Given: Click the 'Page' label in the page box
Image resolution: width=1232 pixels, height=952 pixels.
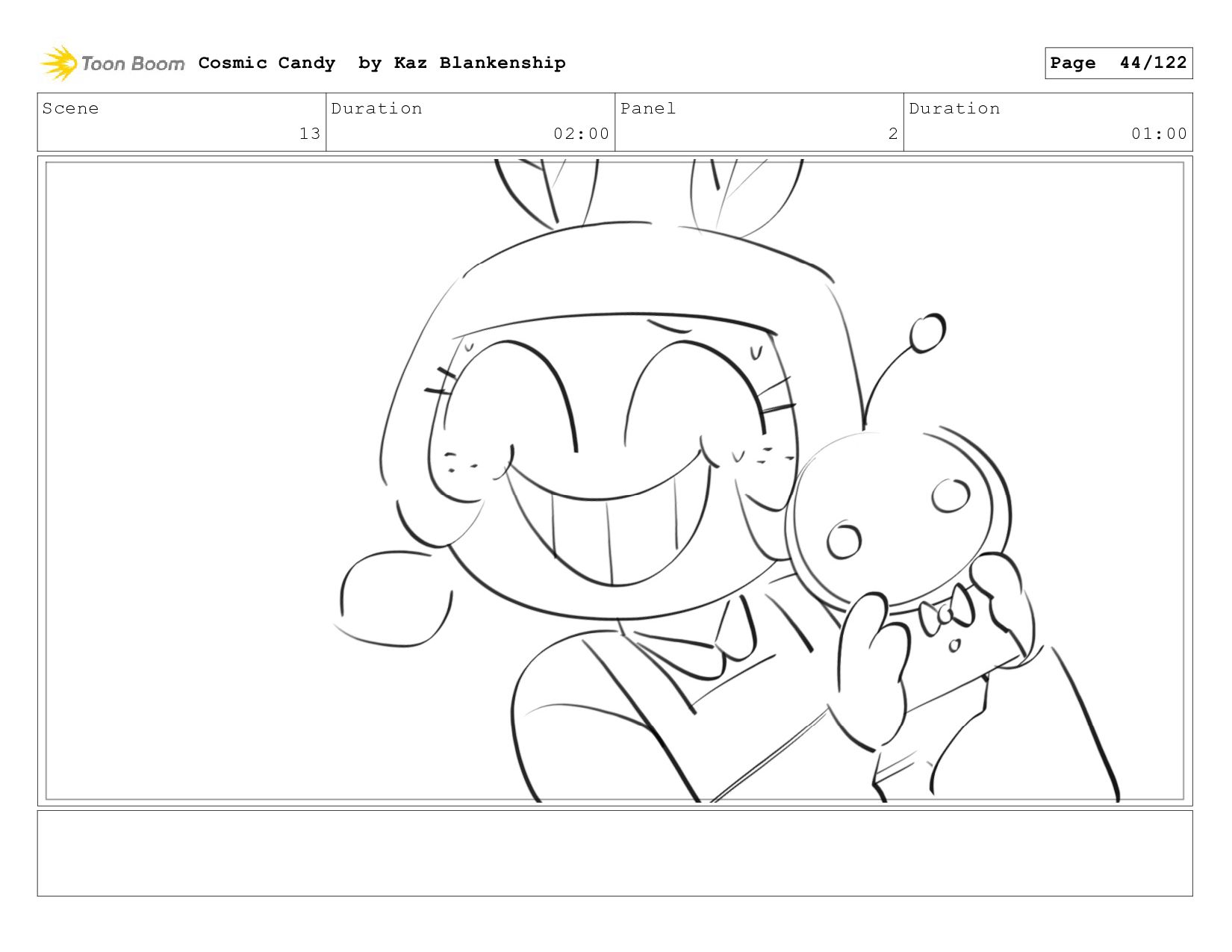Looking at the screenshot, I should [x=1073, y=63].
